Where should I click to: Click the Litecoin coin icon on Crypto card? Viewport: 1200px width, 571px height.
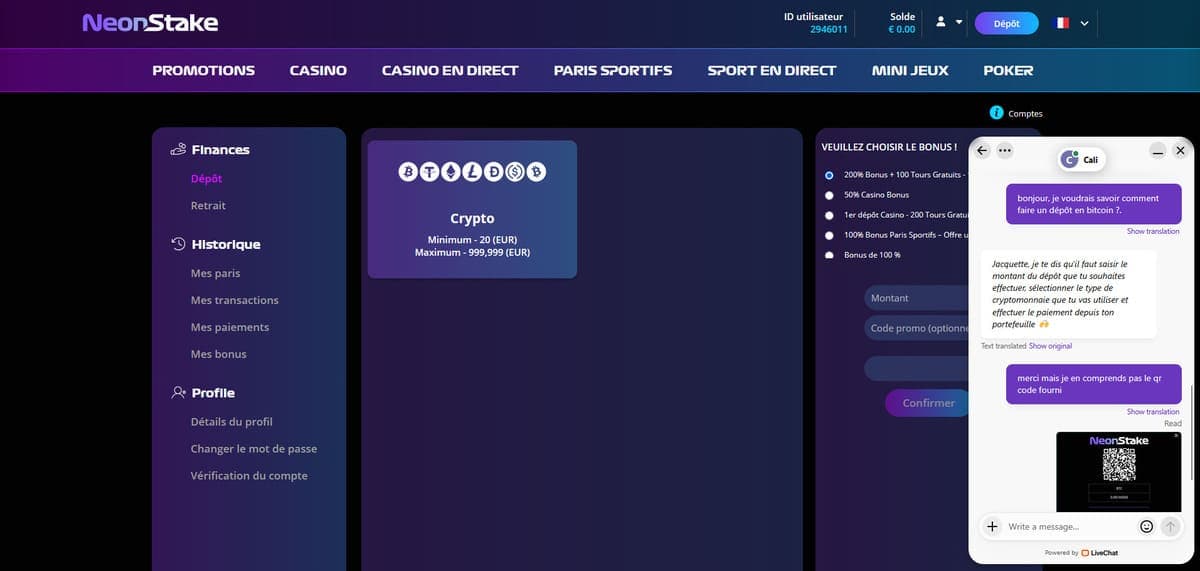coord(472,172)
